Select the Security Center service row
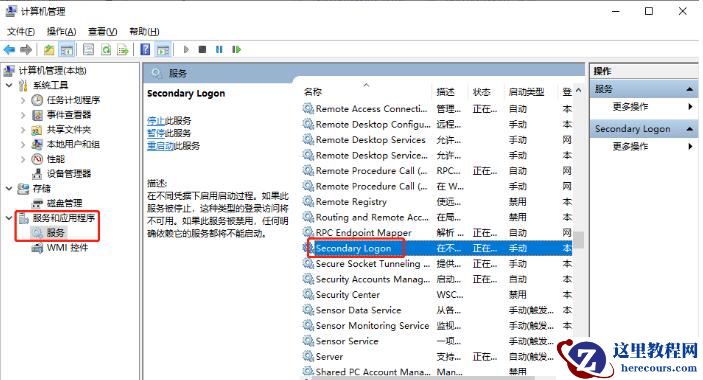The image size is (703, 380). click(437, 294)
